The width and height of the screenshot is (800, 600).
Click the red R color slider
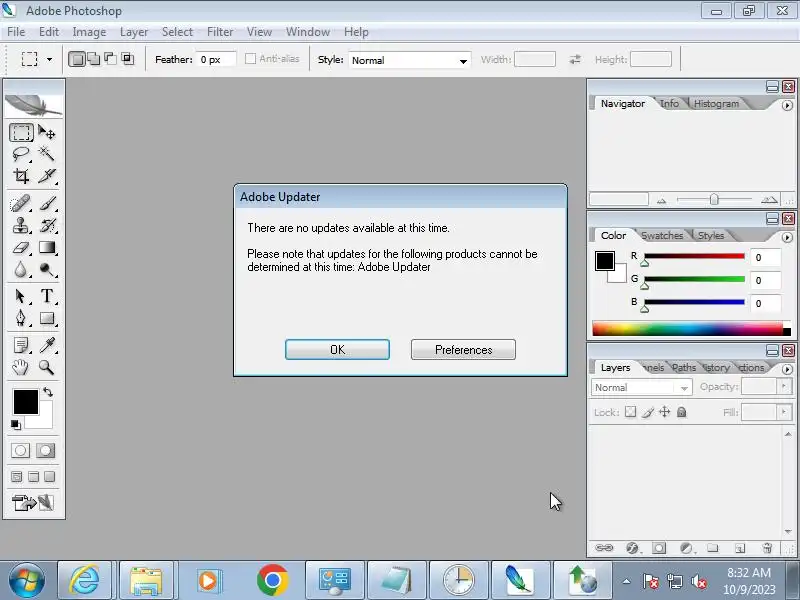[694, 256]
